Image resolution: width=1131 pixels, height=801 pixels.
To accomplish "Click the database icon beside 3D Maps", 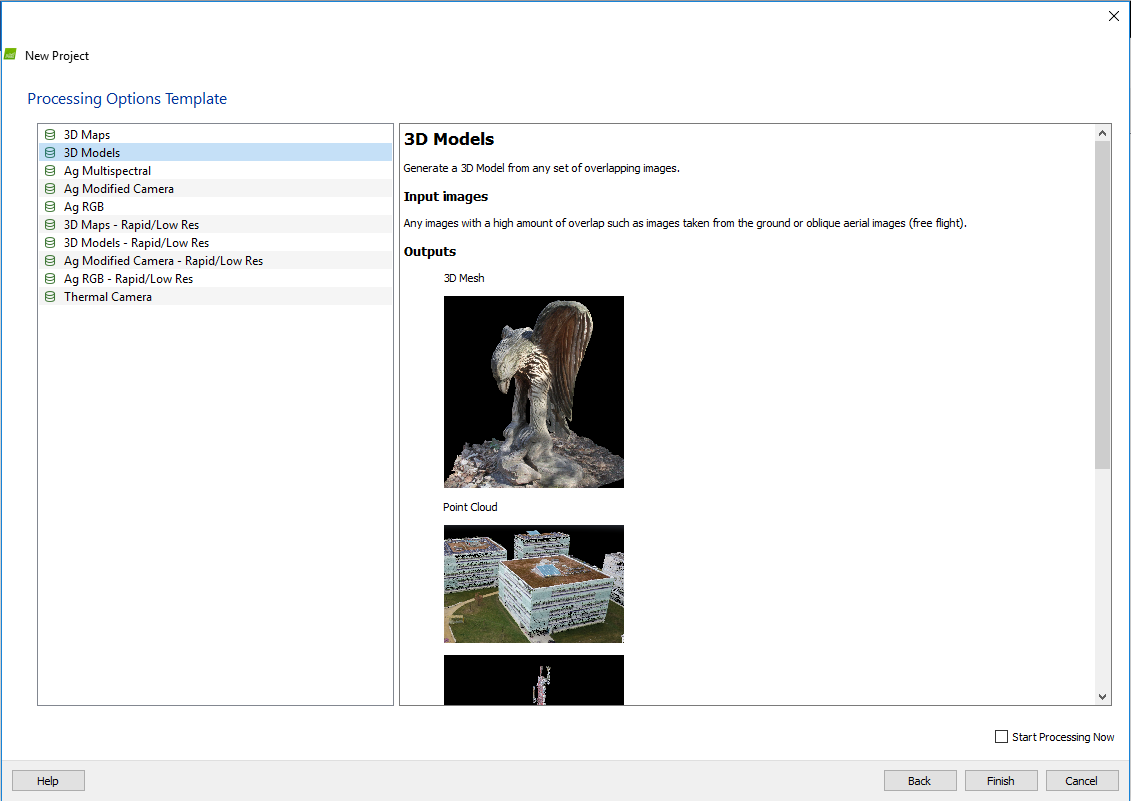I will pos(50,135).
